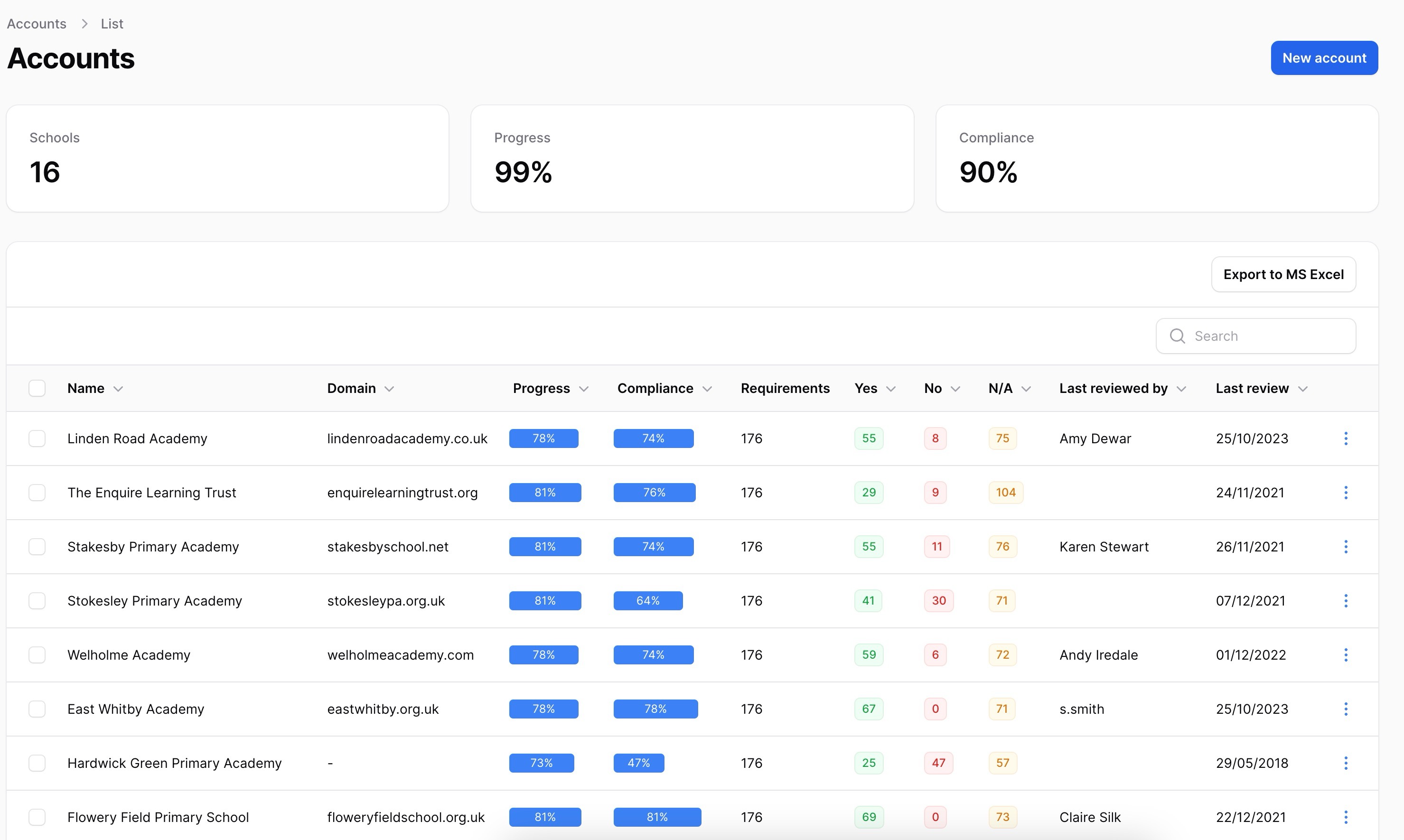
Task: Check the Welholme Academy row checkbox
Action: point(37,655)
